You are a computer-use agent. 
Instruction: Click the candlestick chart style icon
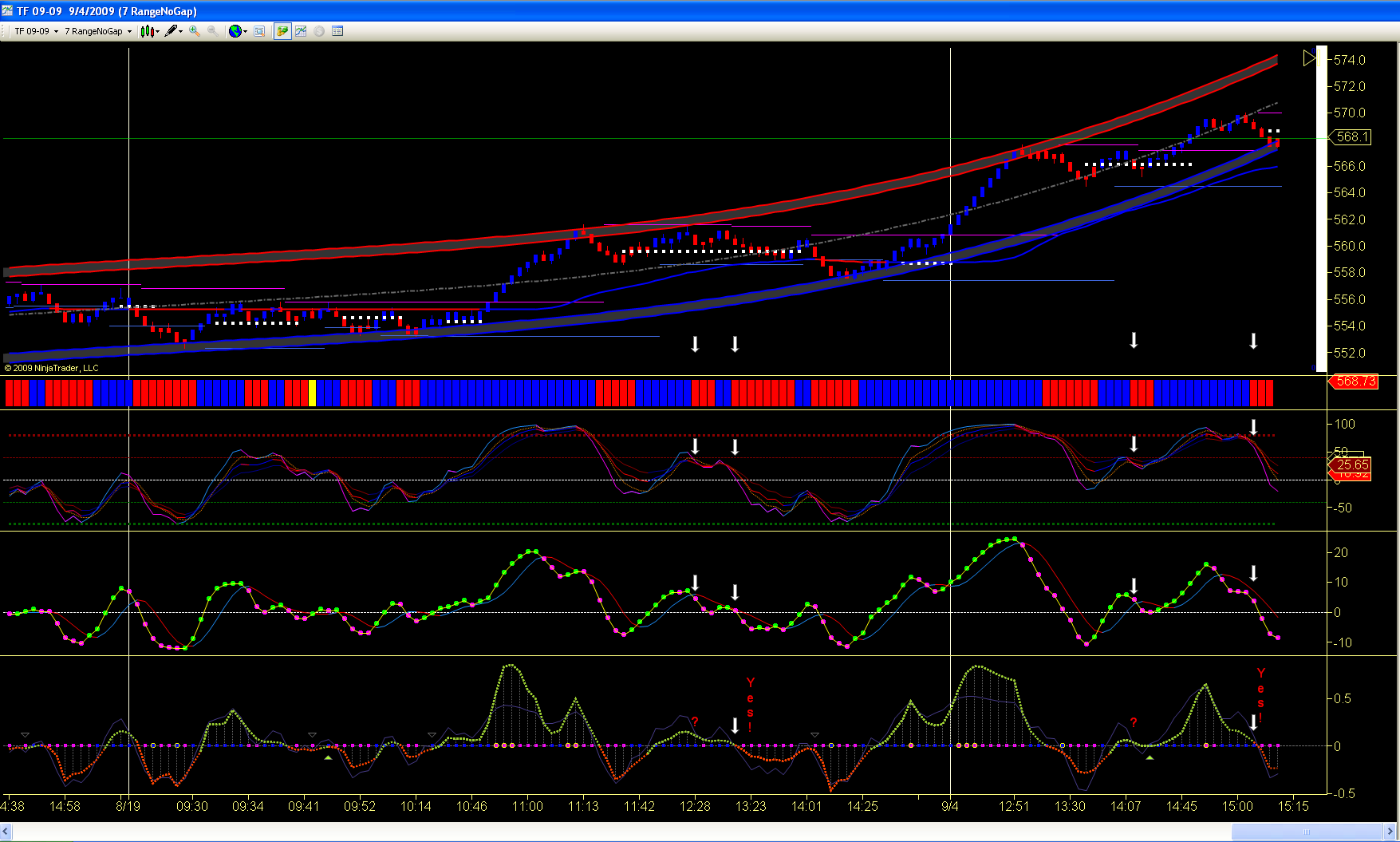pos(147,31)
